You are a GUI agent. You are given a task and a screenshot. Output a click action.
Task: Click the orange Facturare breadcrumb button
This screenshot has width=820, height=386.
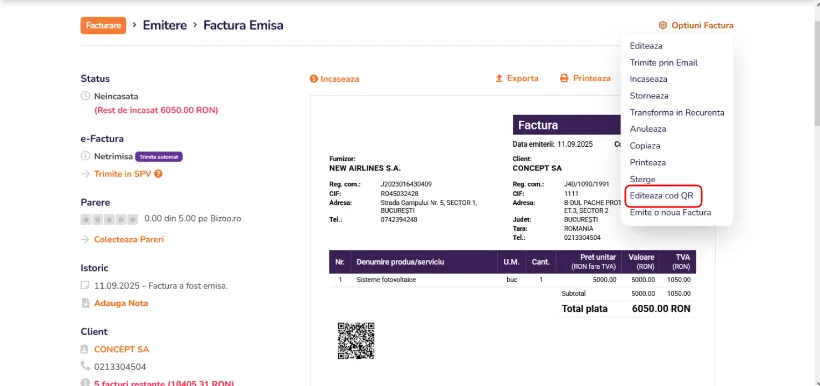coord(103,25)
